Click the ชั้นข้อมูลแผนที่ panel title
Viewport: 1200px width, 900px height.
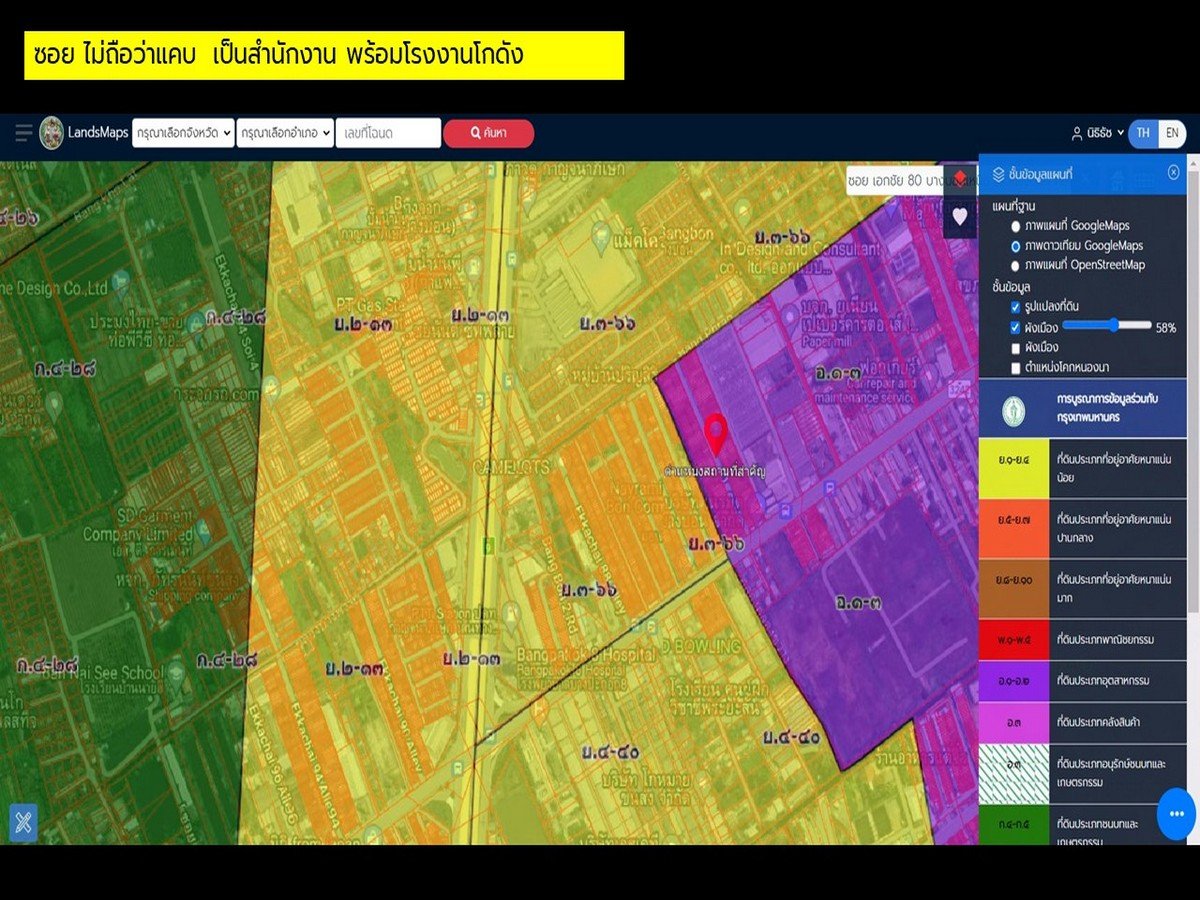[1041, 175]
